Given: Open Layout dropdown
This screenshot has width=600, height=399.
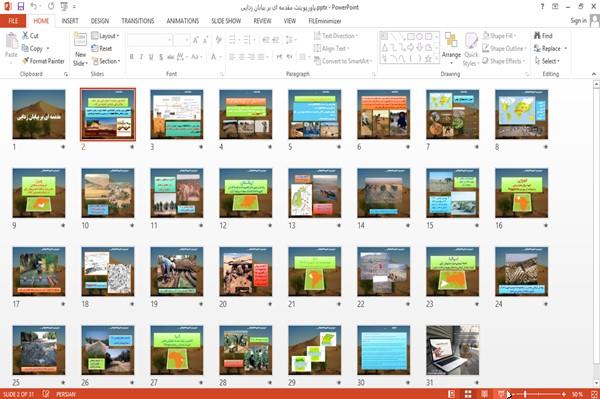Looking at the screenshot, I should [105, 36].
